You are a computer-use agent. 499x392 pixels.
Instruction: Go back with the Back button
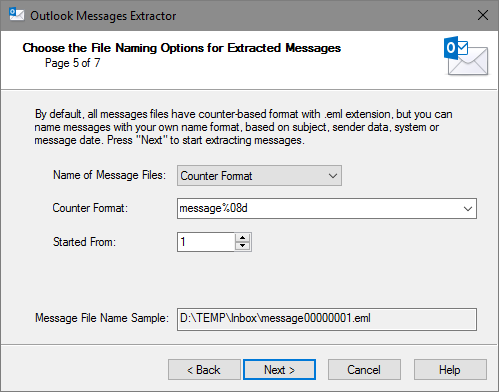point(204,370)
